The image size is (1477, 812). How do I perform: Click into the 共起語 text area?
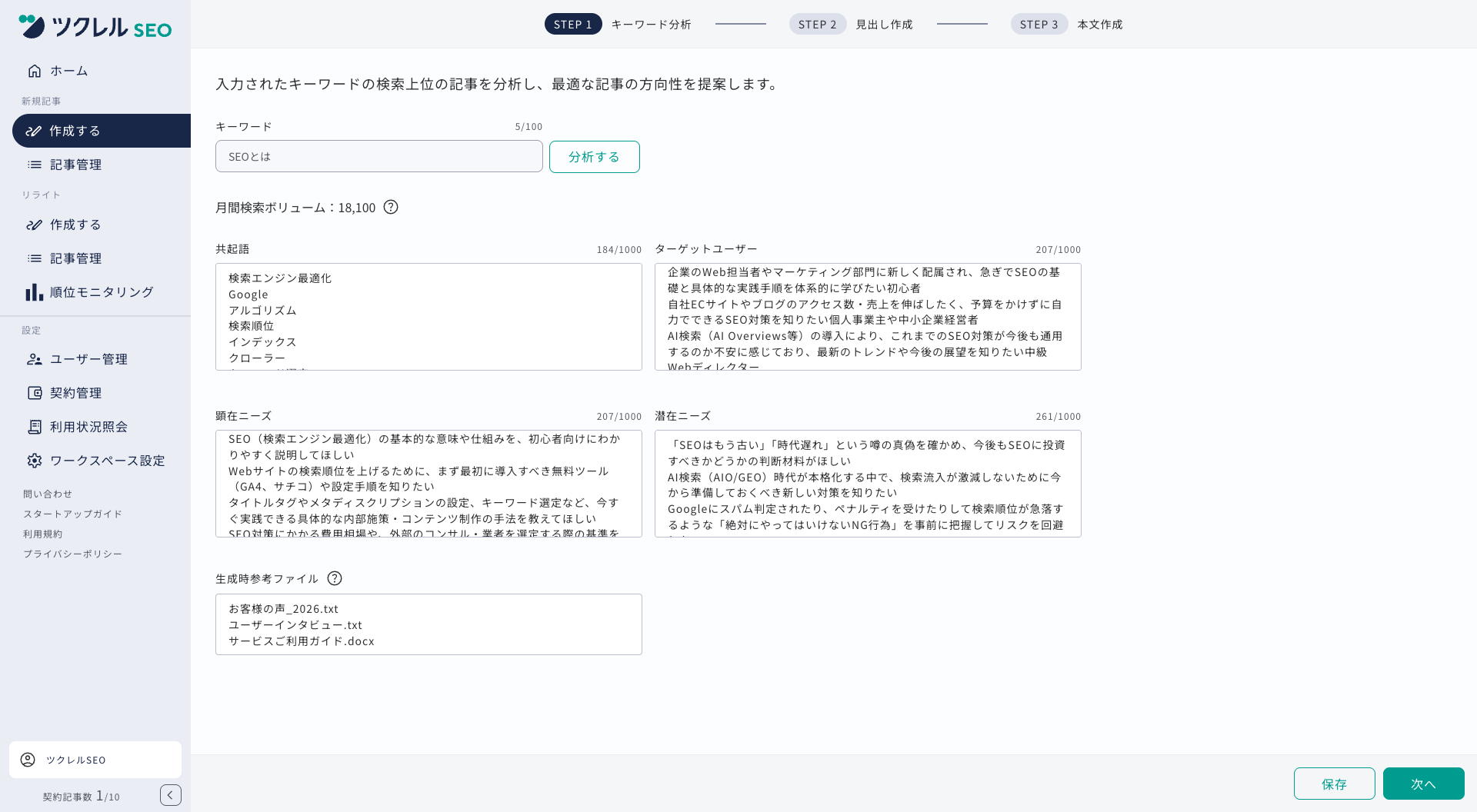[428, 317]
